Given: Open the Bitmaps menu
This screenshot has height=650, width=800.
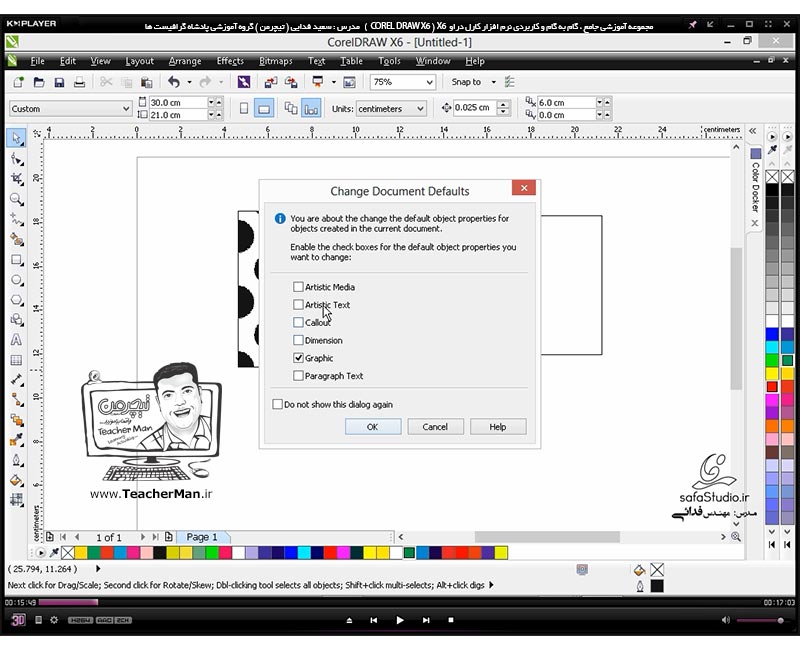Looking at the screenshot, I should 276,61.
